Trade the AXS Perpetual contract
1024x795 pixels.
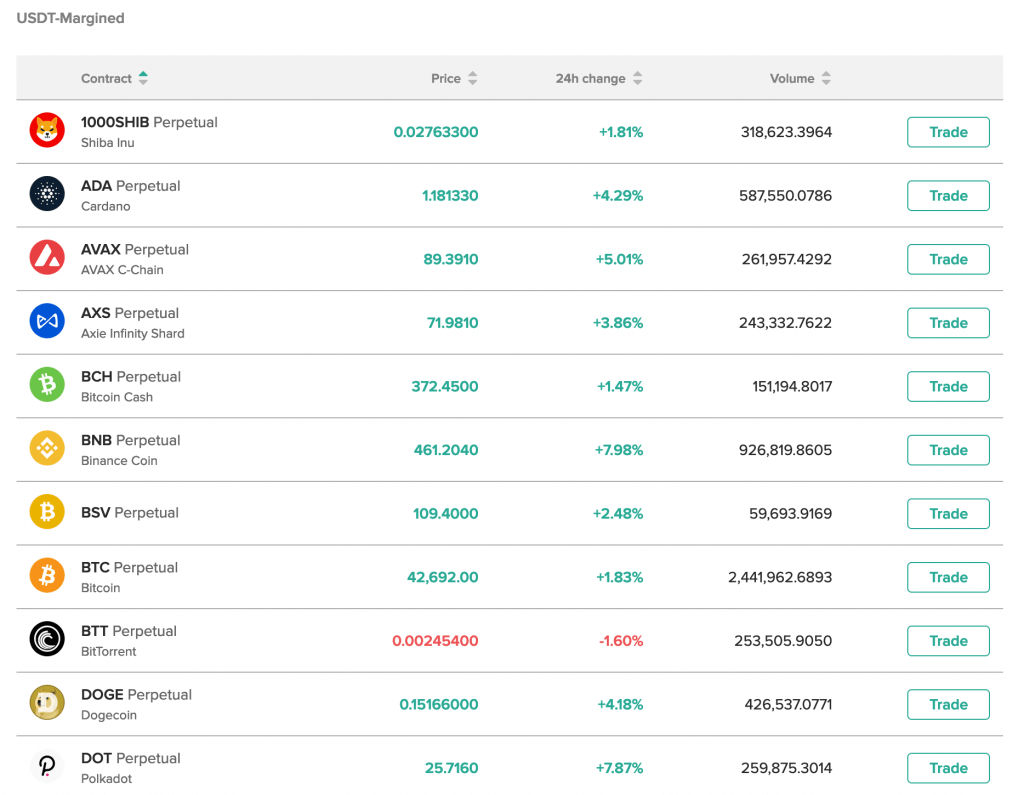(x=948, y=323)
